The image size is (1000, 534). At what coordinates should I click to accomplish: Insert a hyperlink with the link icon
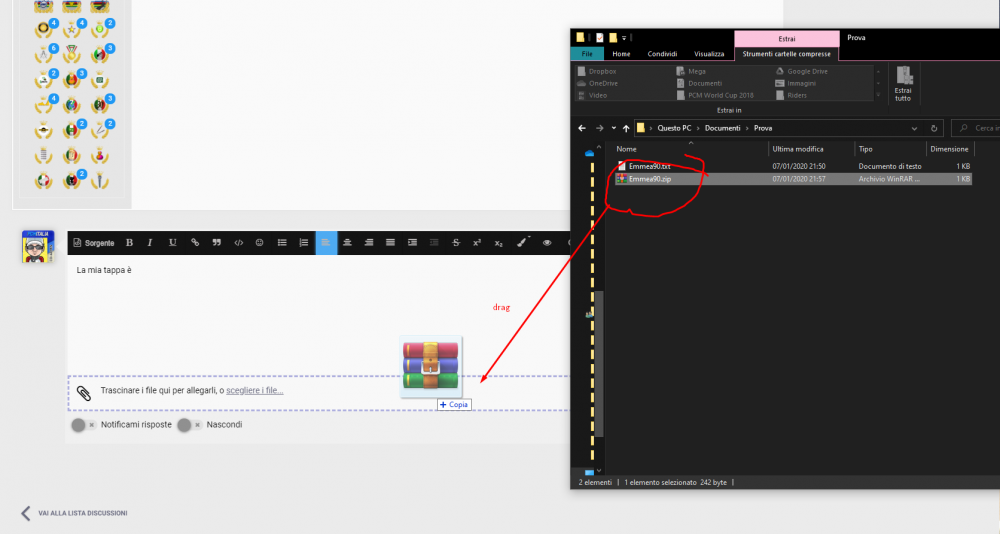click(195, 243)
